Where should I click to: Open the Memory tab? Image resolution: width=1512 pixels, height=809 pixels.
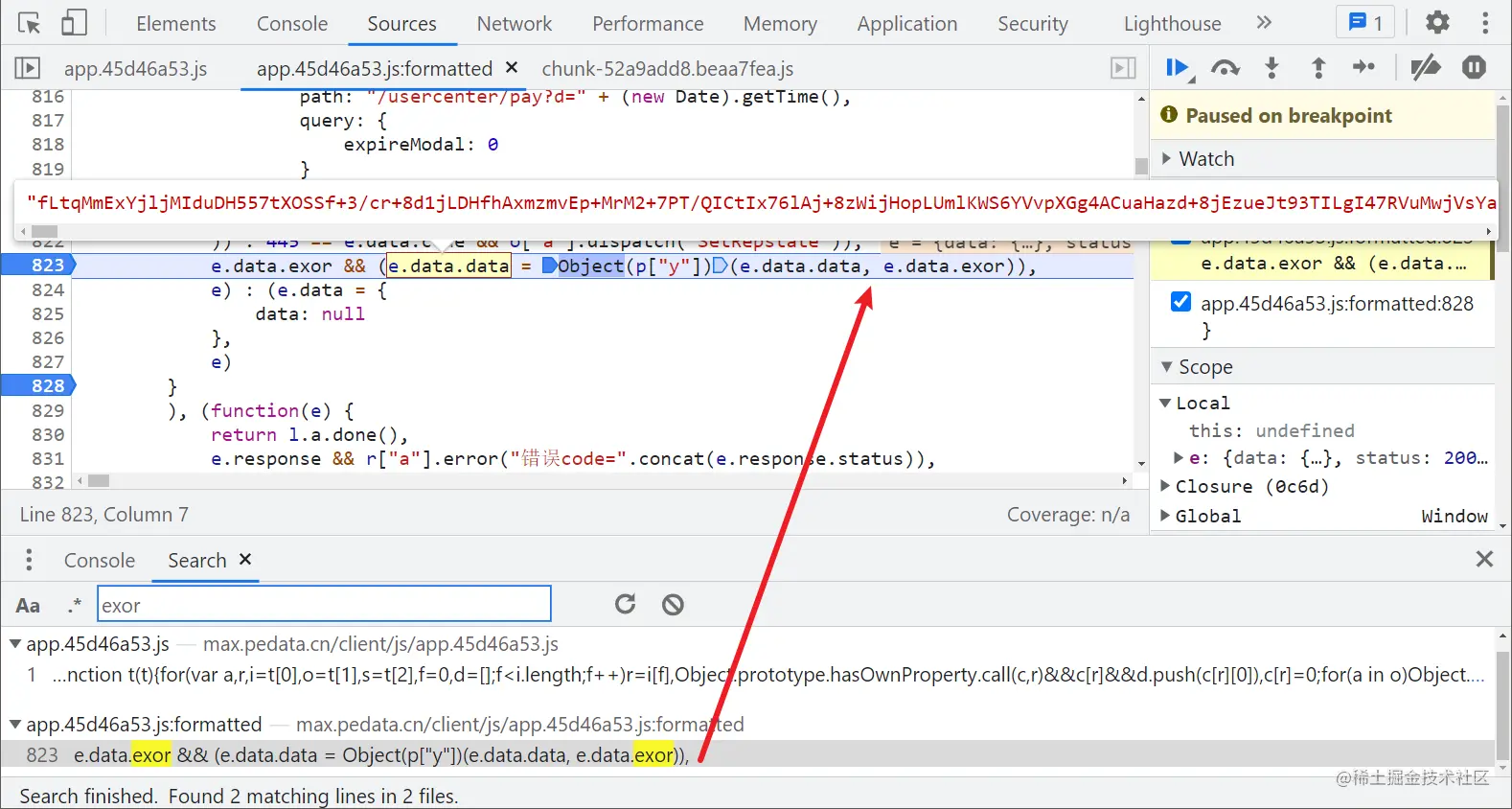(x=780, y=23)
